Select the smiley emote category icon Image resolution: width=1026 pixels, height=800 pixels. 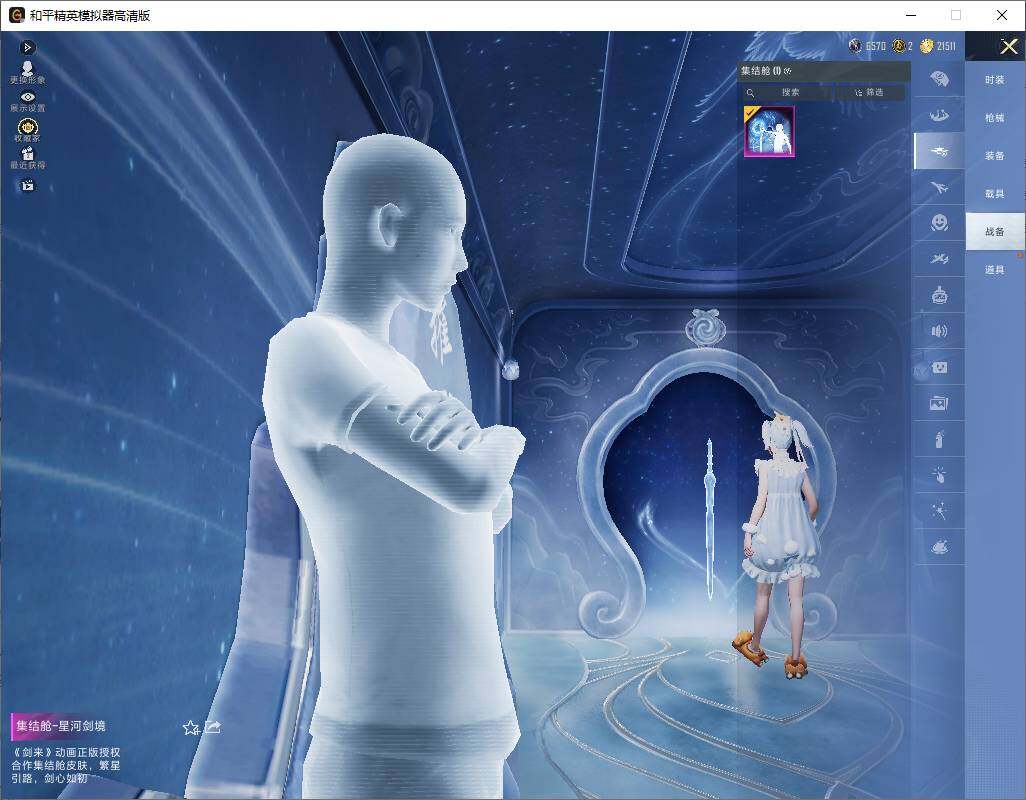tap(939, 223)
